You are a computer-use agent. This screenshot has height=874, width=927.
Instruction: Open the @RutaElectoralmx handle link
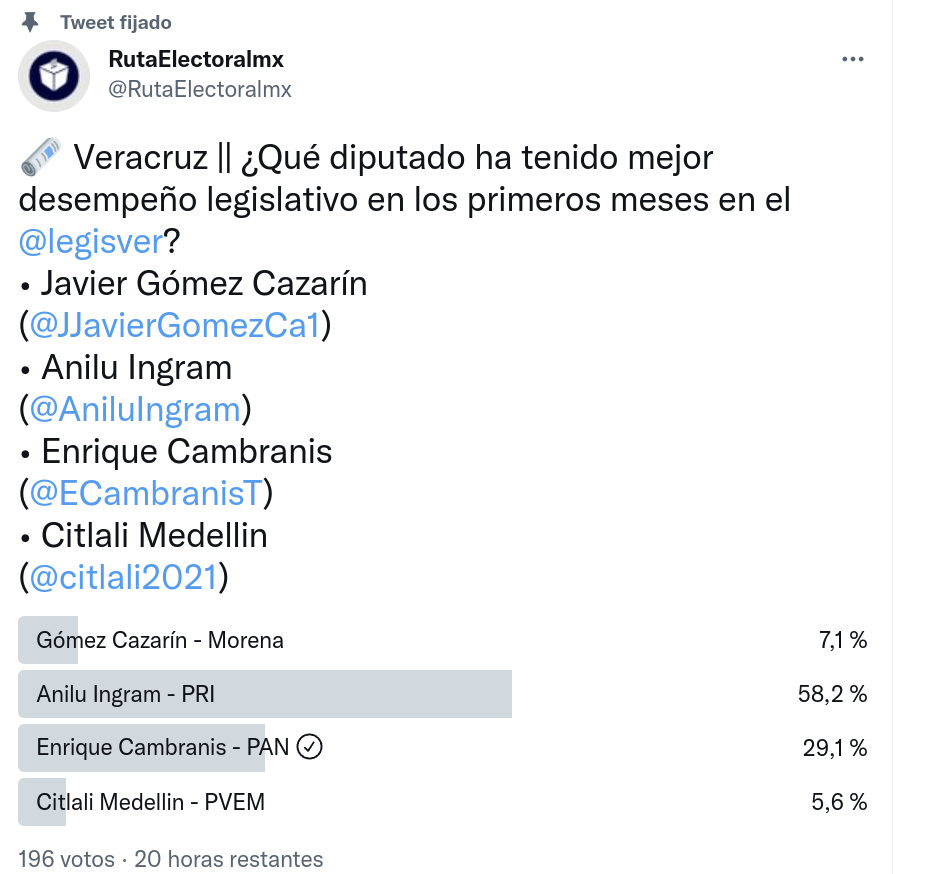pos(200,89)
